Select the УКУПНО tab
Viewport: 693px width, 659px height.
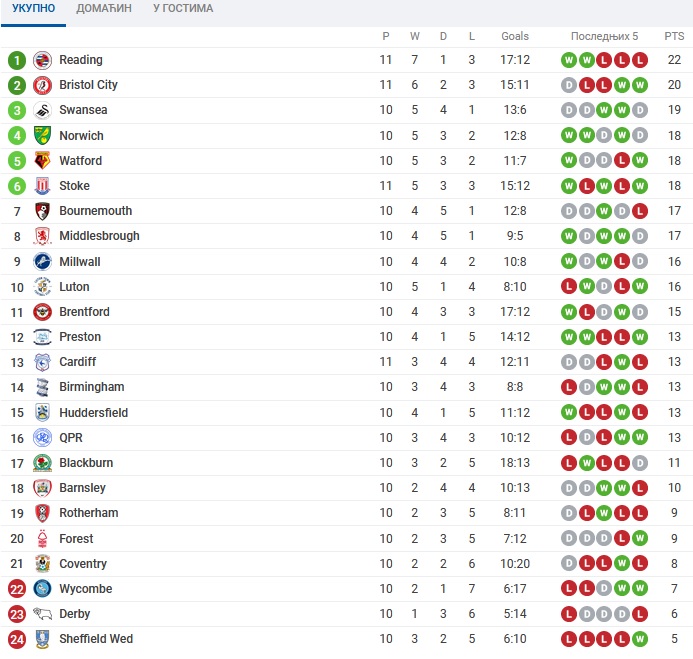point(34,8)
